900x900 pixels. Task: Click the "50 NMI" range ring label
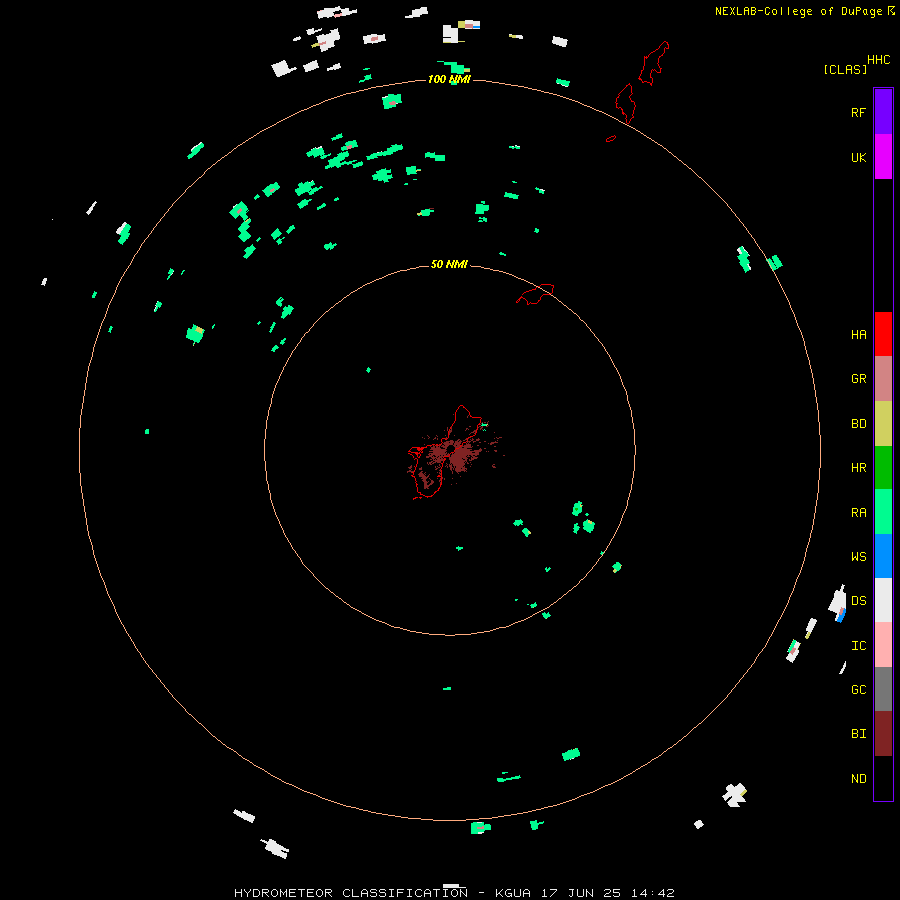449,264
